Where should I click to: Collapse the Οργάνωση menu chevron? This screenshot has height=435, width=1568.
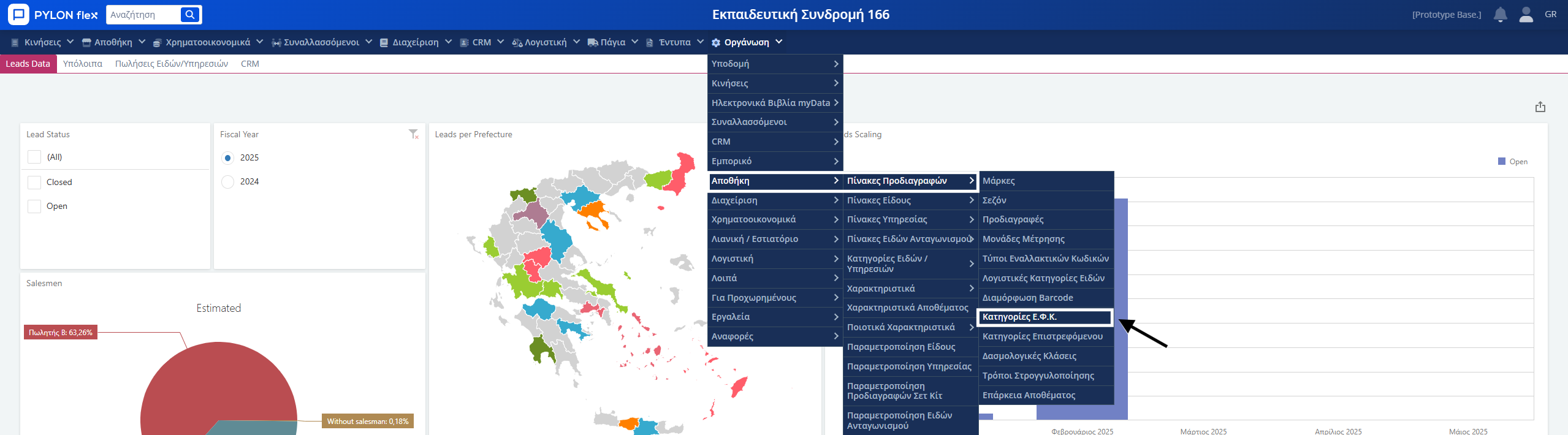click(778, 42)
